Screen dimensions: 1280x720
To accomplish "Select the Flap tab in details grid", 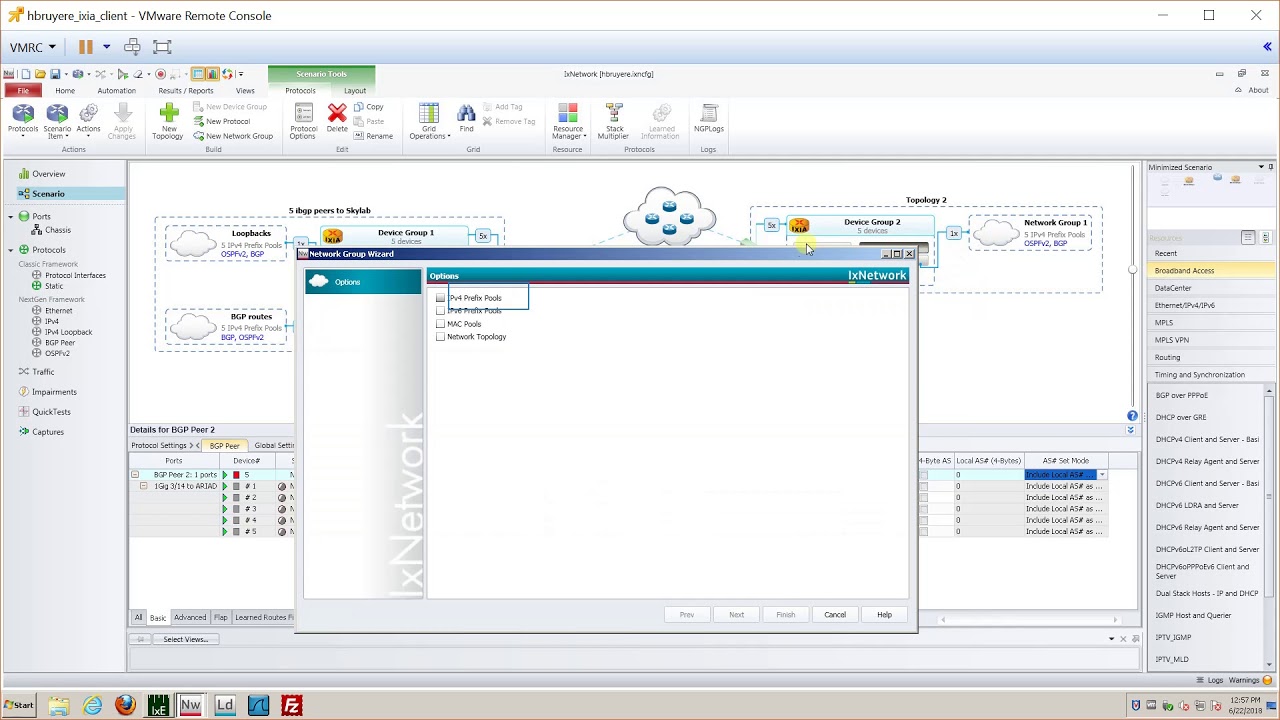I will [x=220, y=618].
